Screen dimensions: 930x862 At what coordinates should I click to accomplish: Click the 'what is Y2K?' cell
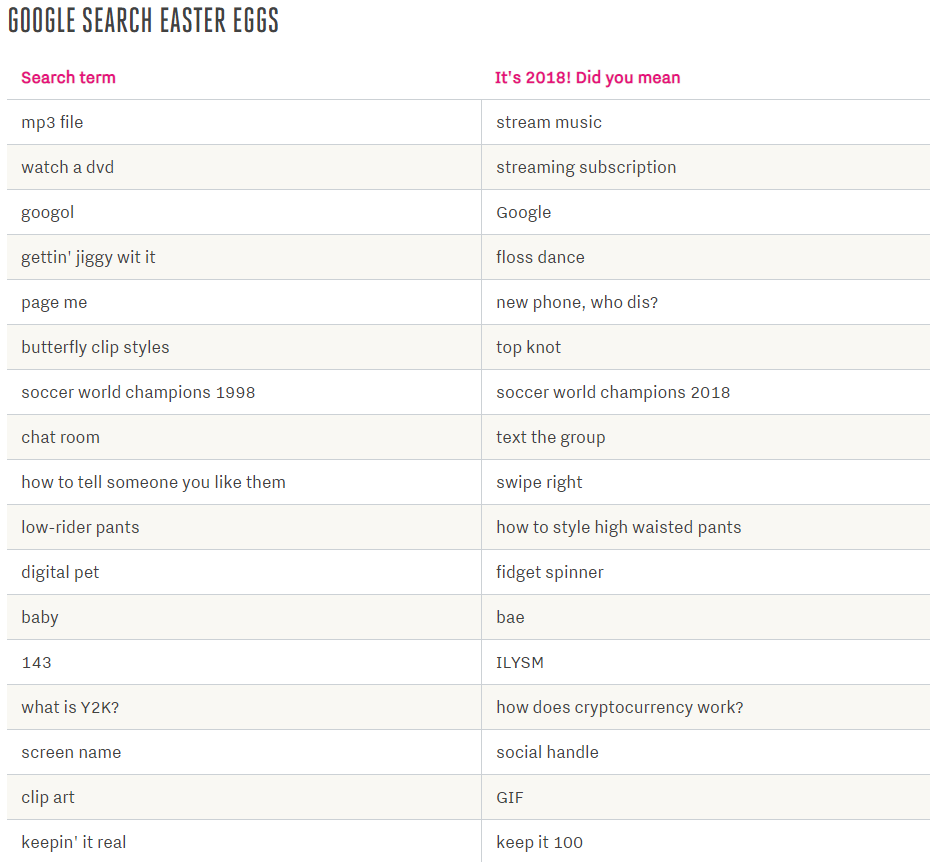[x=70, y=708]
